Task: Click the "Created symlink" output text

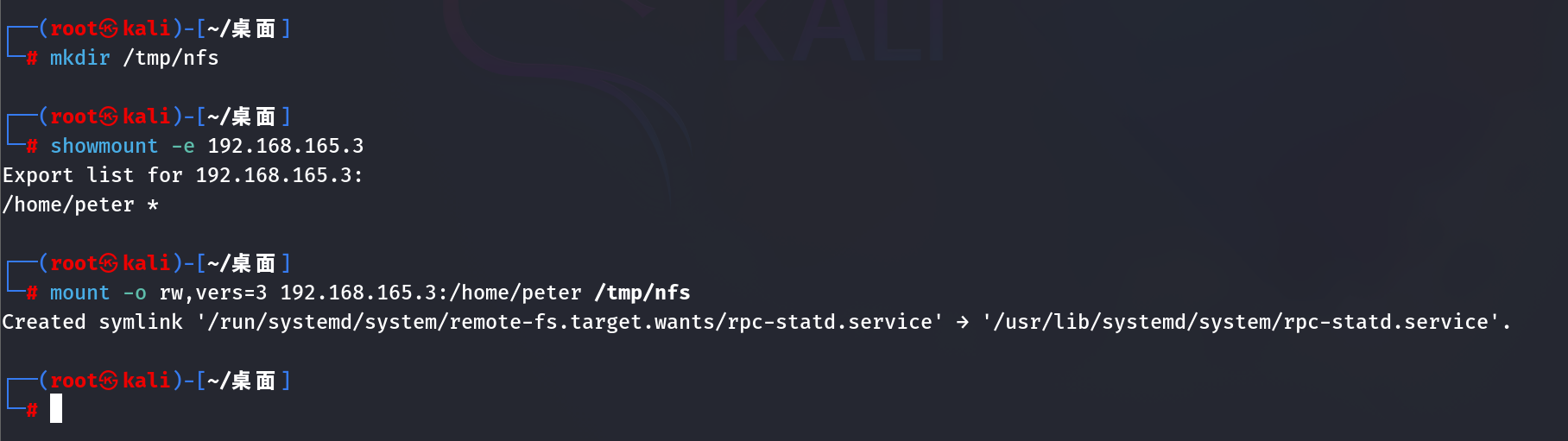Action: coord(92,322)
